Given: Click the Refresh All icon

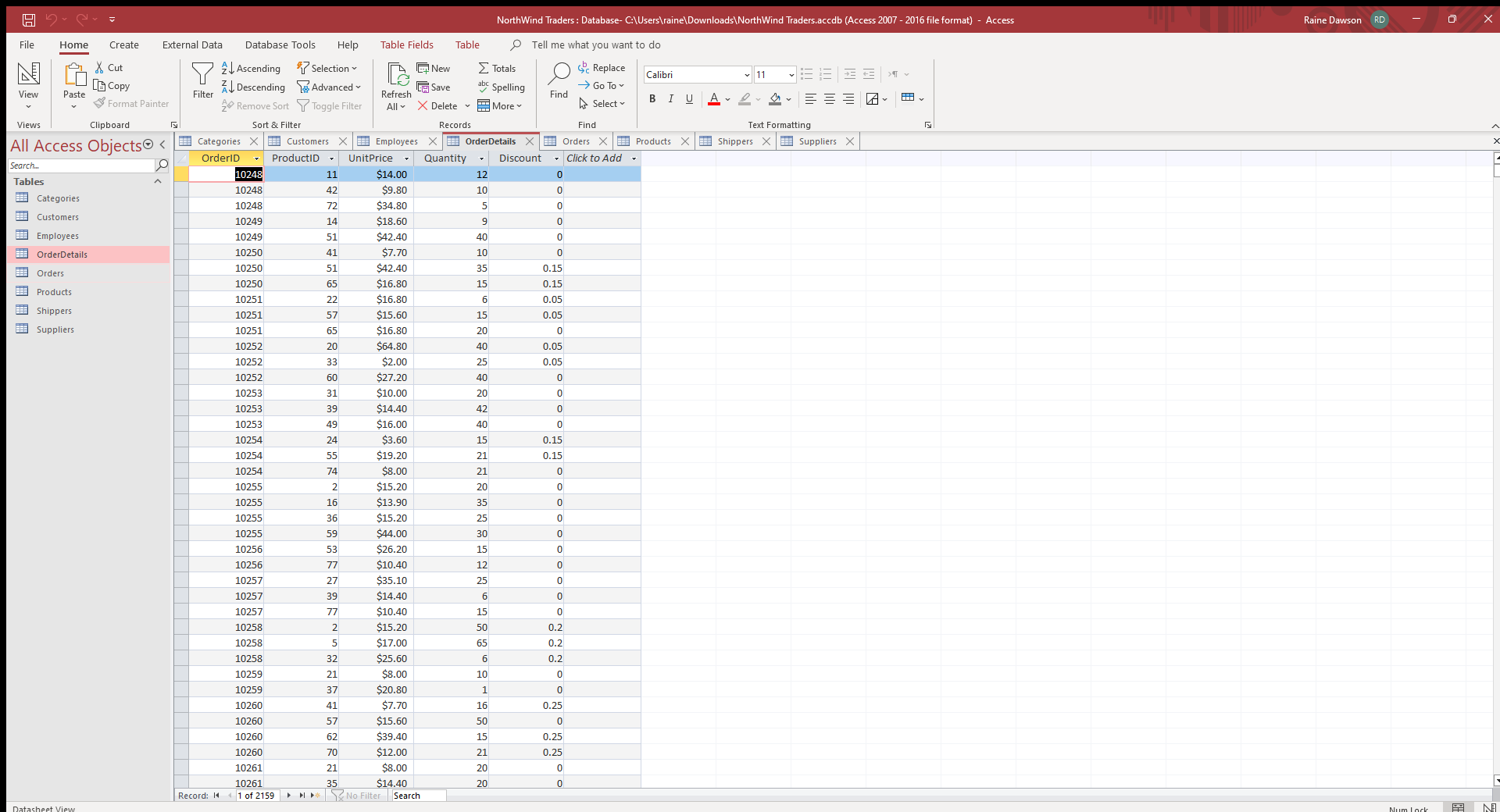Looking at the screenshot, I should coord(397,76).
